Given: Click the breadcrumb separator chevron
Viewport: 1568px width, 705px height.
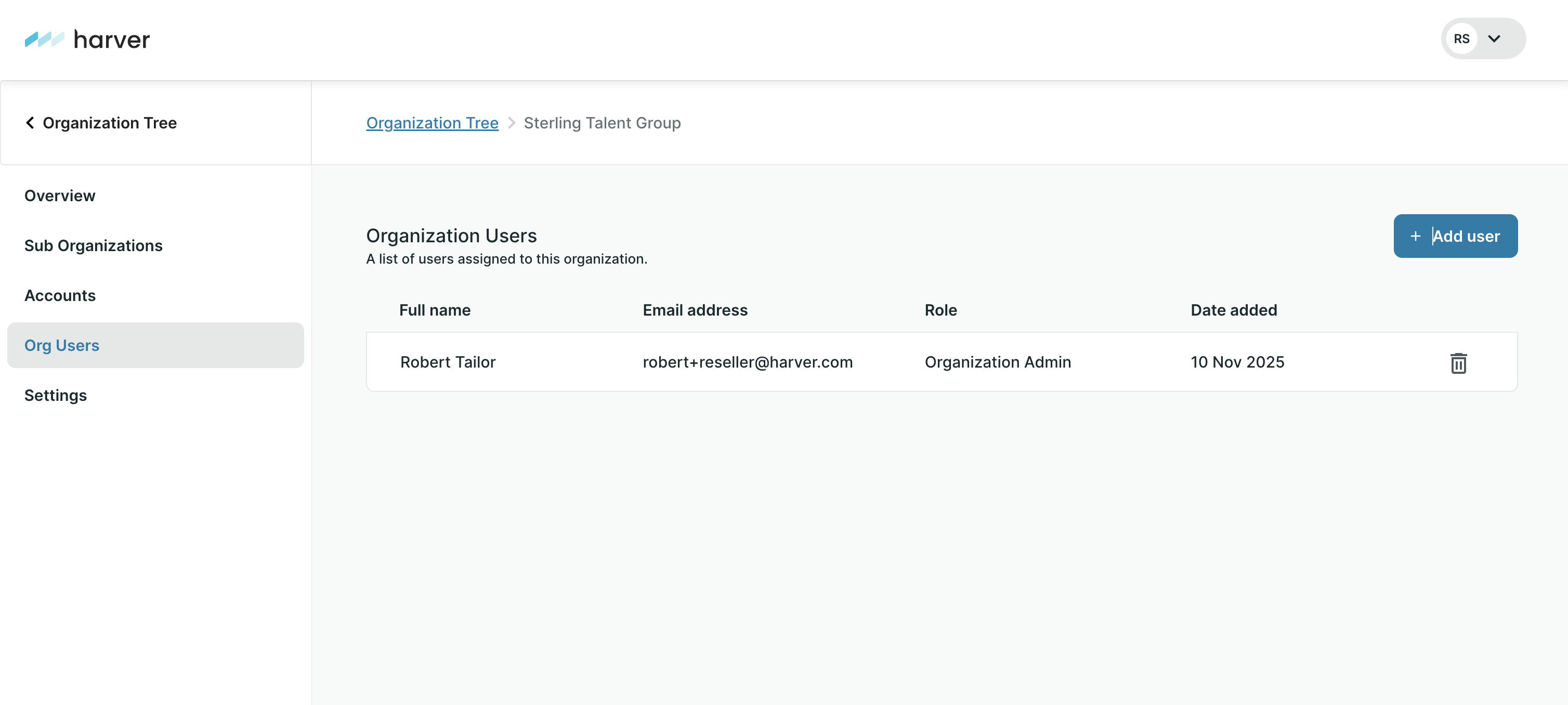Looking at the screenshot, I should 511,123.
